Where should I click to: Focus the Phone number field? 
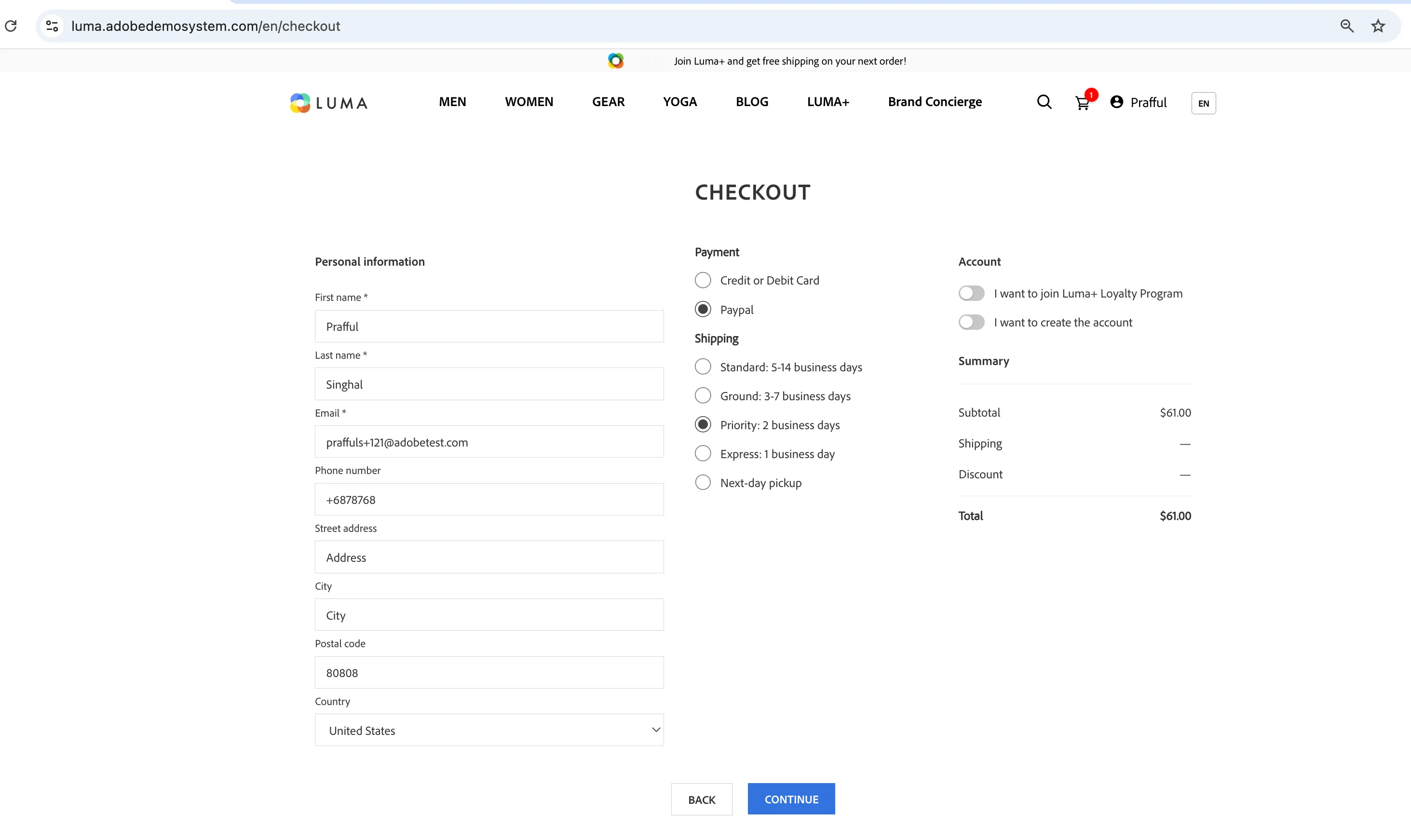point(489,499)
